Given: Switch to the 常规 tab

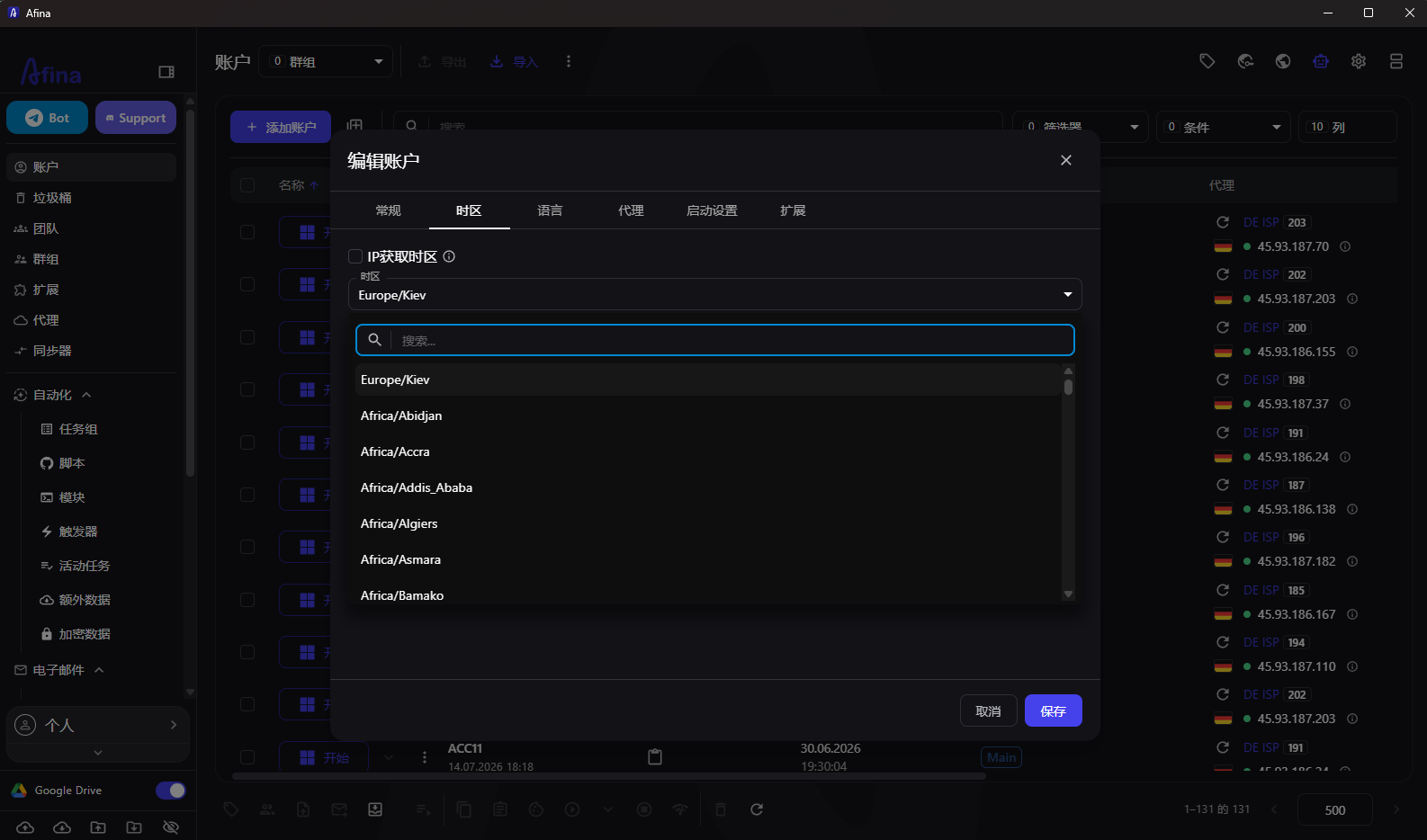Looking at the screenshot, I should (x=389, y=210).
